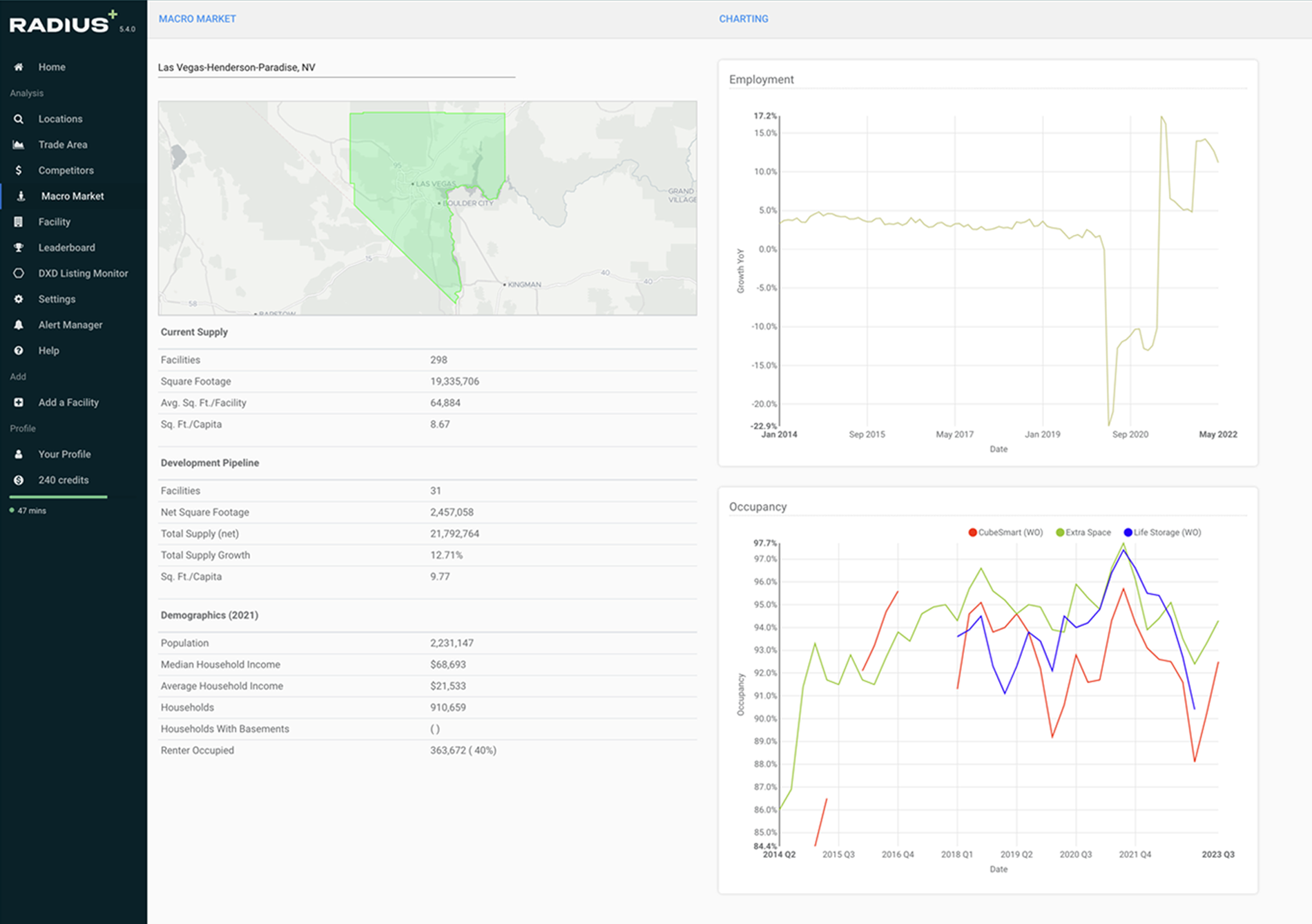Select the Trade Area chart icon
The width and height of the screenshot is (1312, 924).
[x=19, y=144]
